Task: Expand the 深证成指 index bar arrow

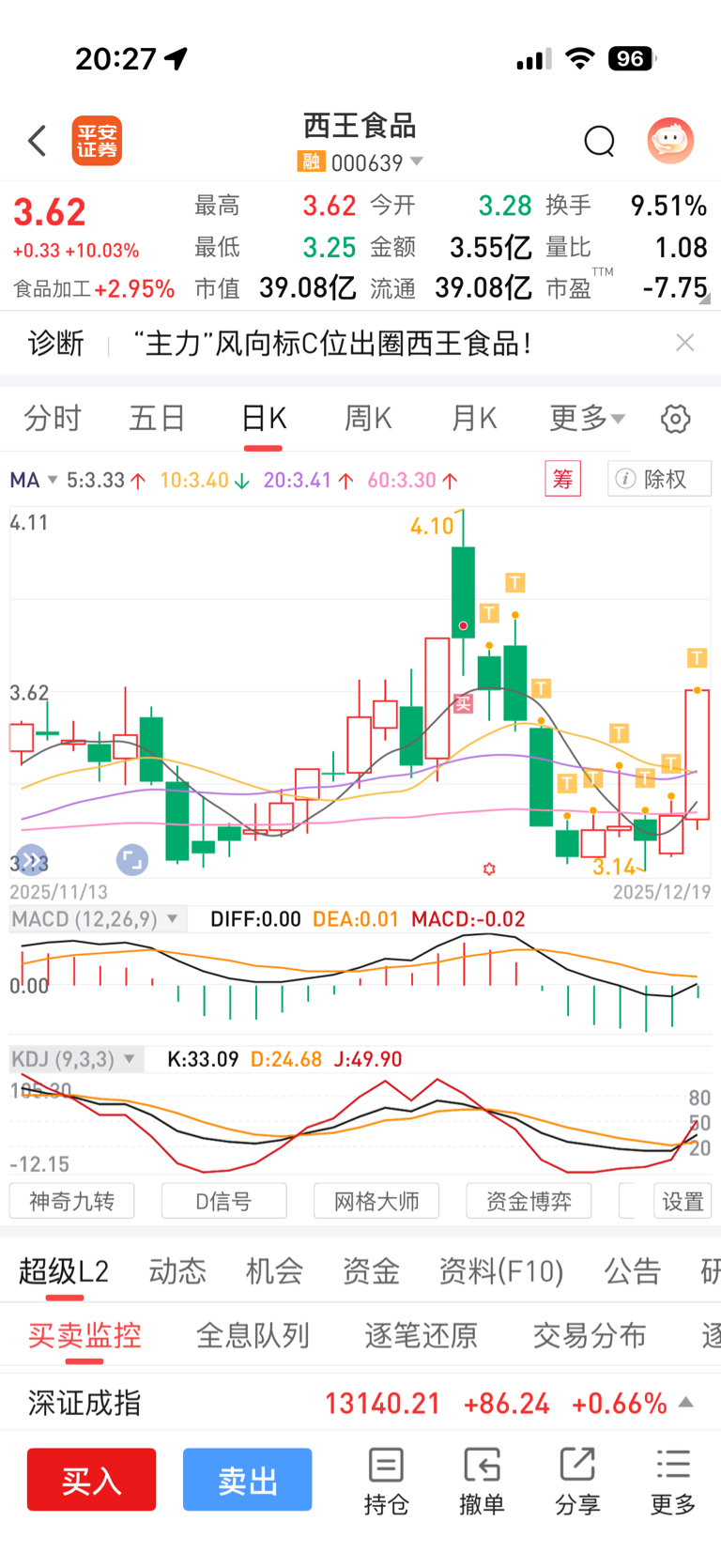Action: (x=686, y=1402)
